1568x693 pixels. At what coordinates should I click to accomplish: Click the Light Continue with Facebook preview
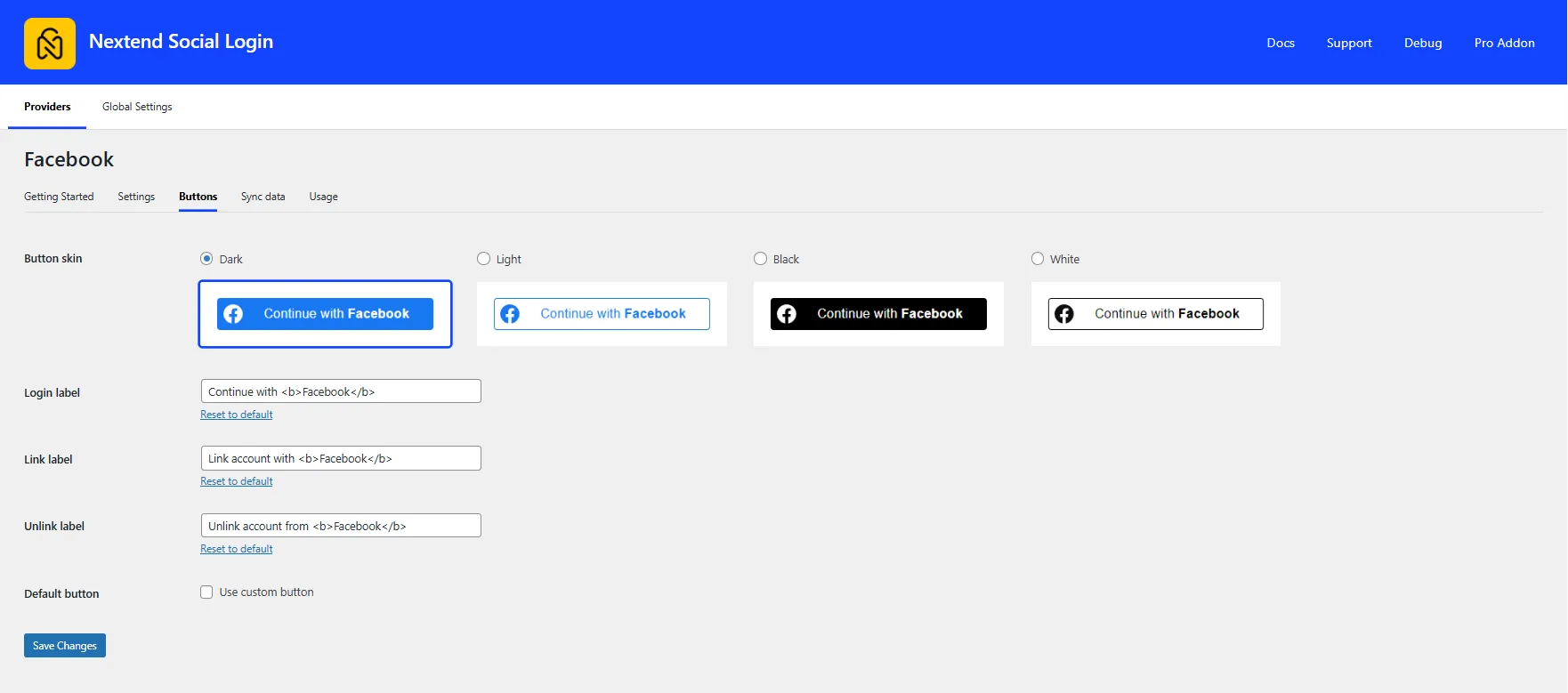pos(602,314)
